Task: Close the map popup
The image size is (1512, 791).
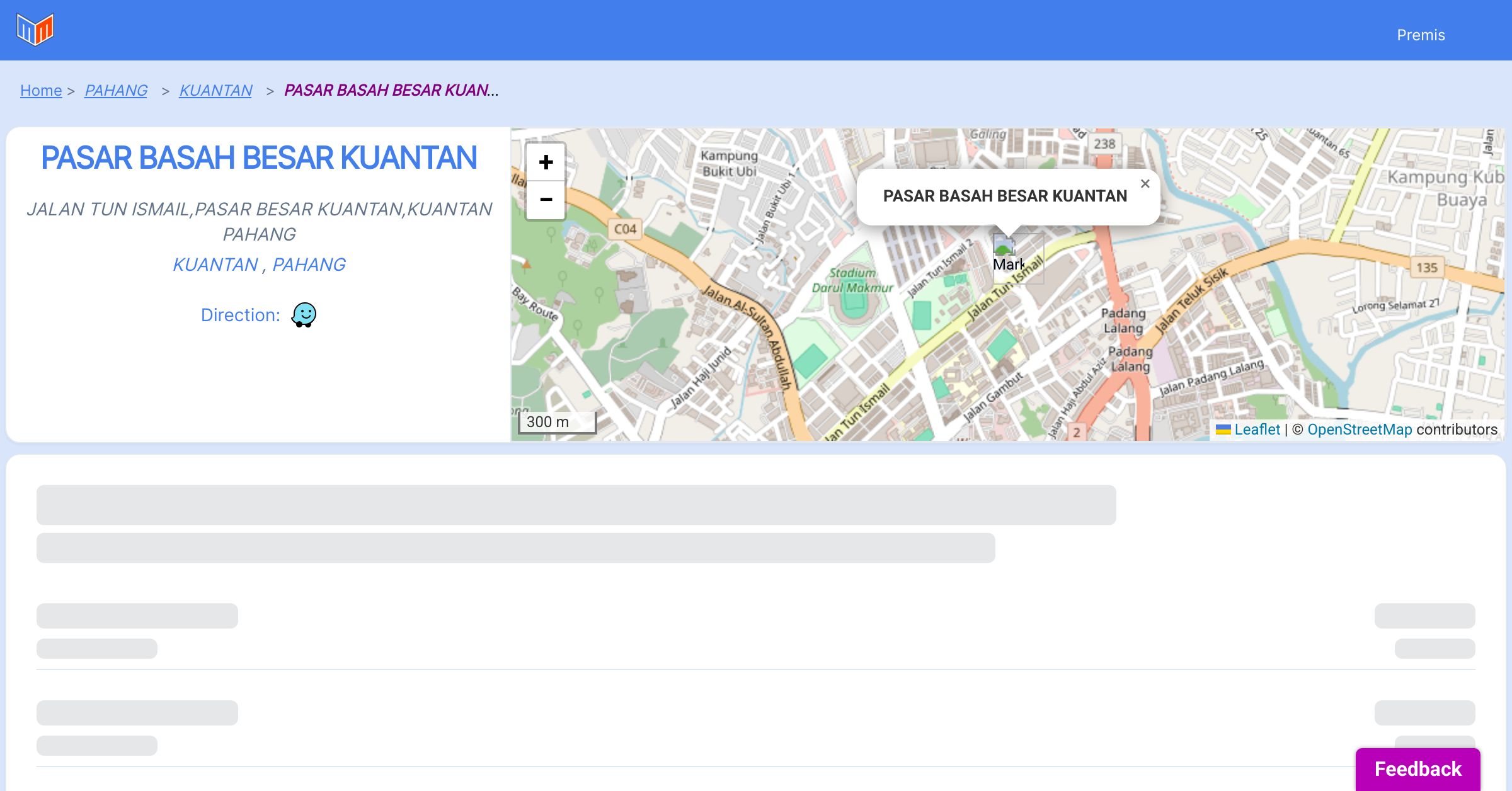Action: (1145, 184)
